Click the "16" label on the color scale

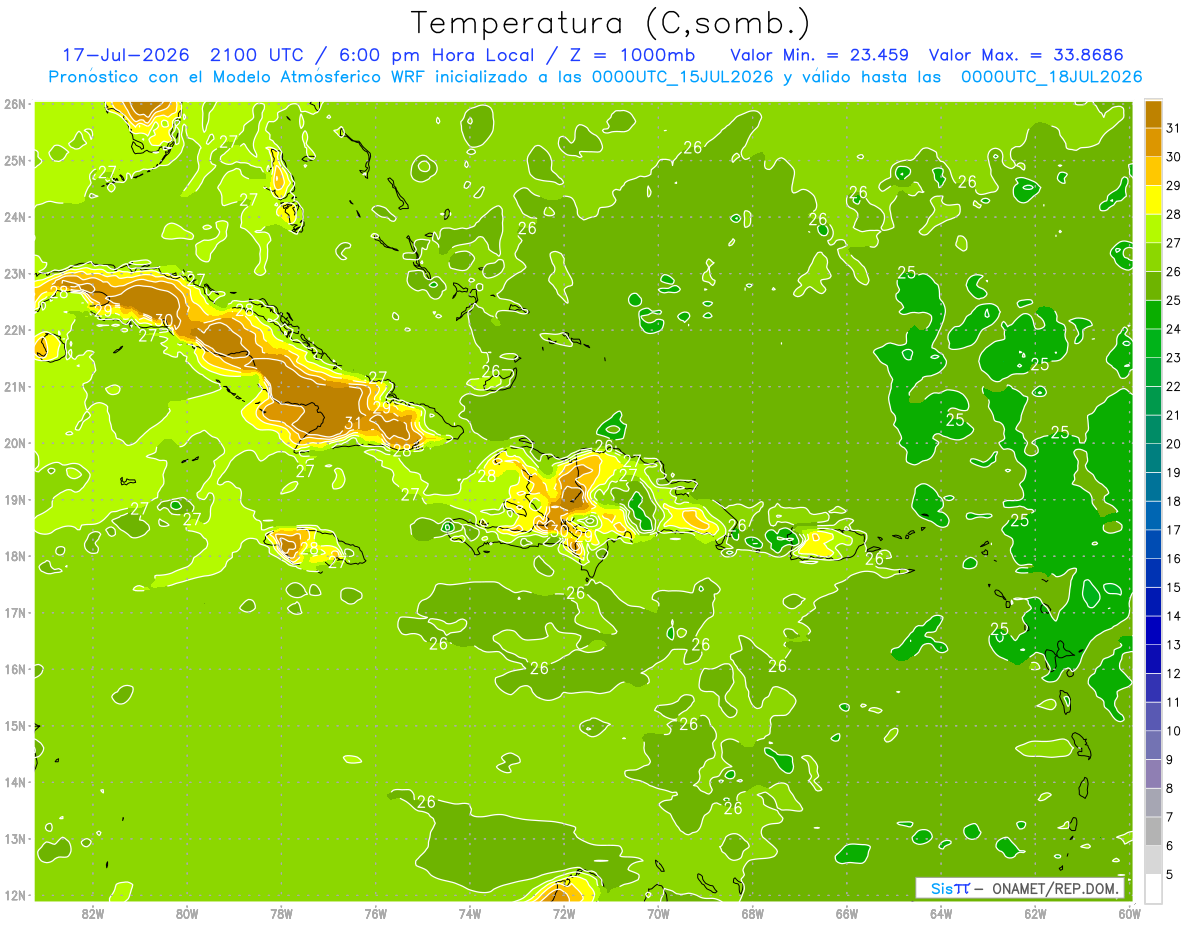[x=1174, y=559]
